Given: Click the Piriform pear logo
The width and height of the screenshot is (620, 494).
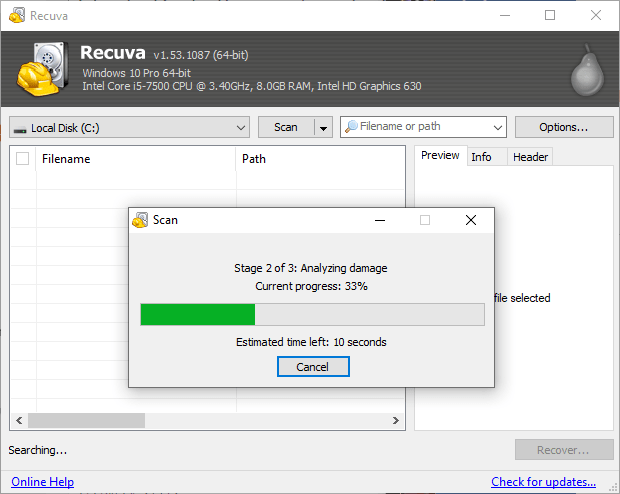Looking at the screenshot, I should (x=587, y=70).
